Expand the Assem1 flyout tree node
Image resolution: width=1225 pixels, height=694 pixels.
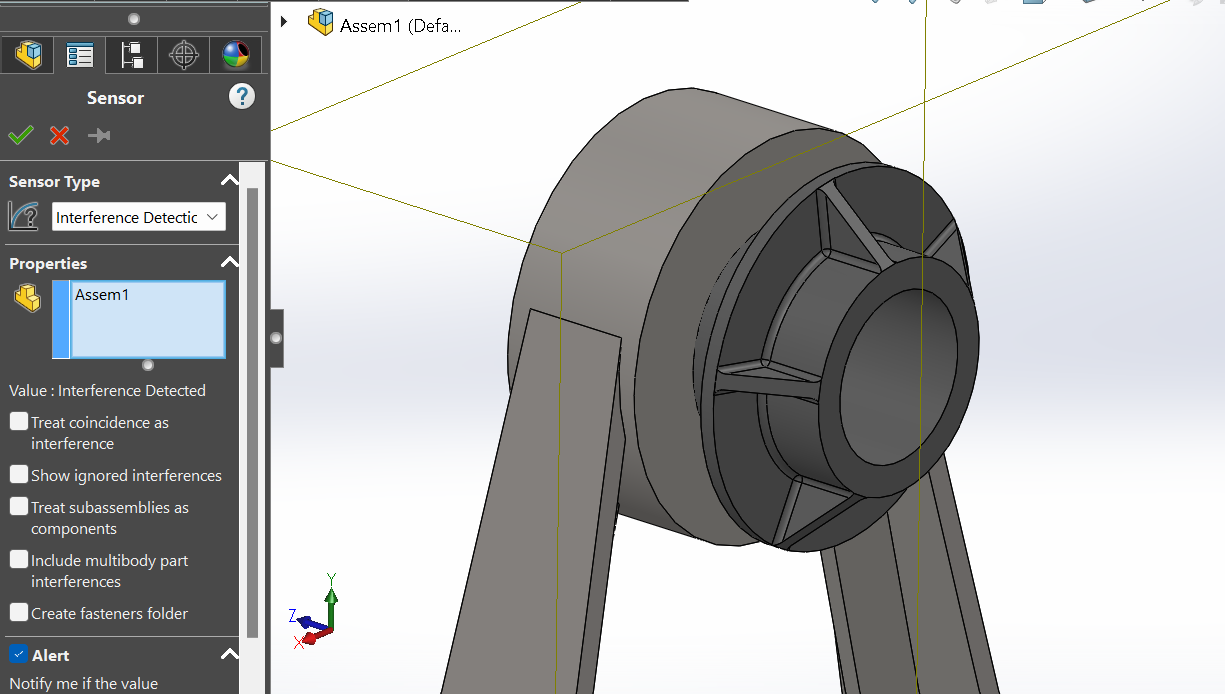point(285,22)
